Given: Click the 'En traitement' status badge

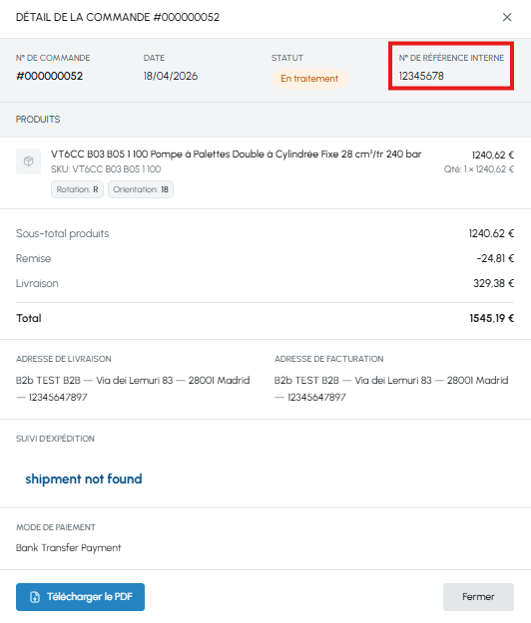Looking at the screenshot, I should click(309, 79).
